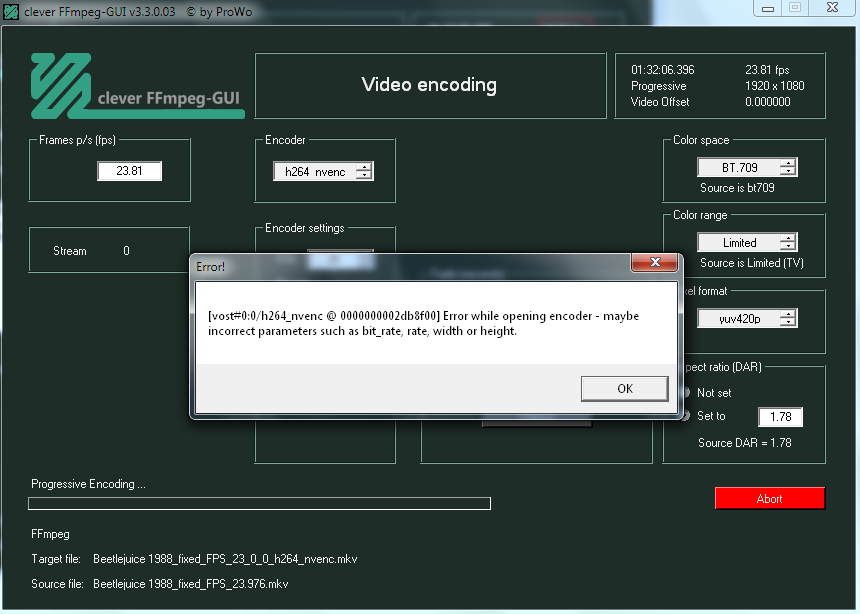Click the duration 01:32:06.396 value
860x614 pixels.
tap(663, 70)
